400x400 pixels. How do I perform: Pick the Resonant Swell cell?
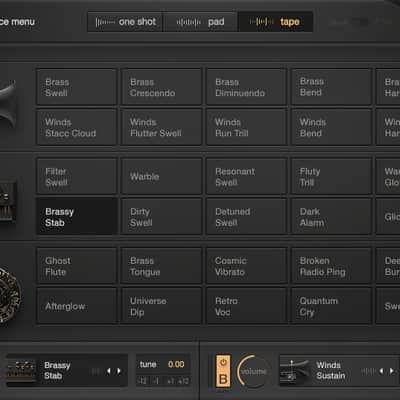tap(246, 176)
